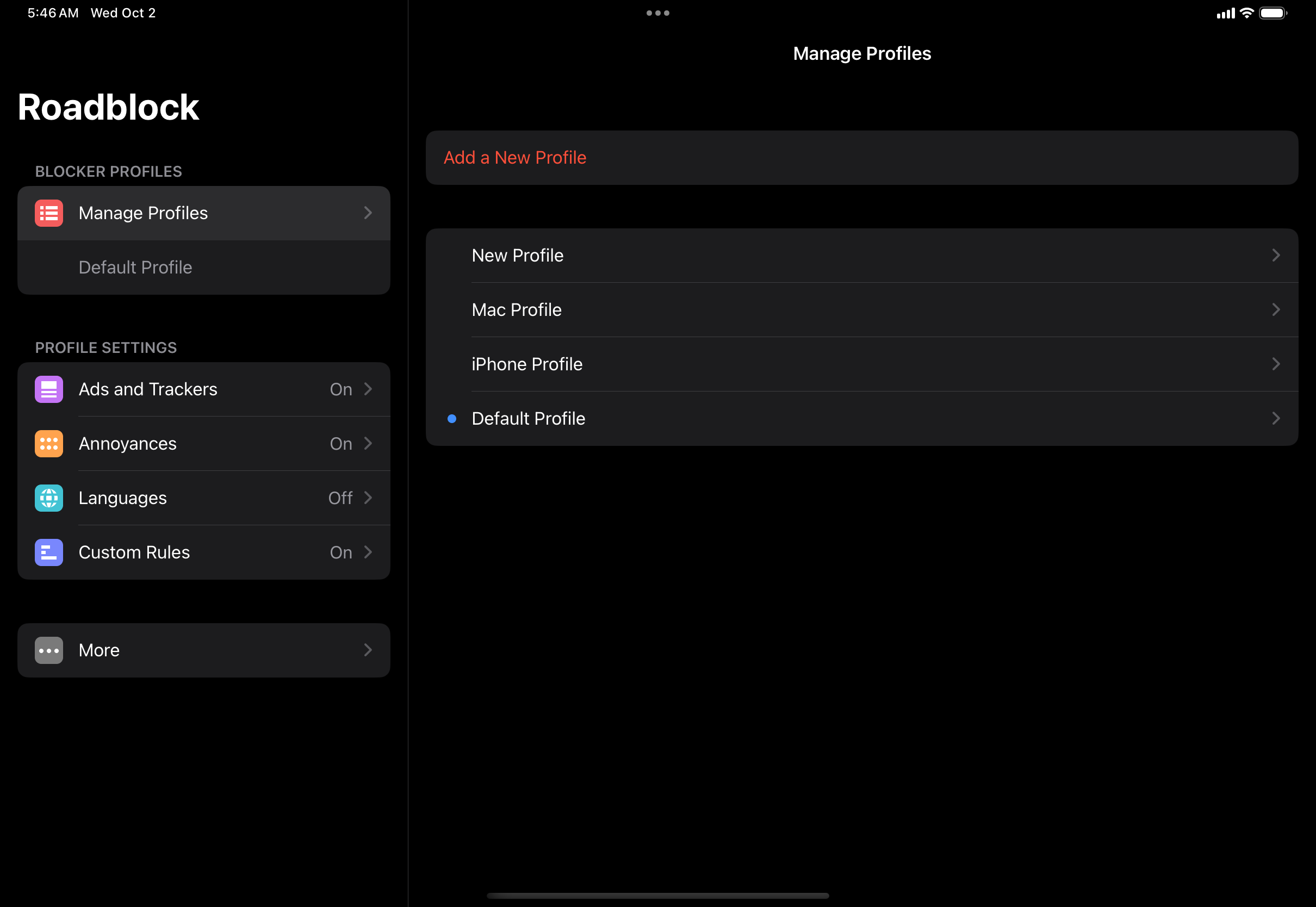The height and width of the screenshot is (907, 1316).
Task: Expand New Profile via its chevron
Action: click(x=1276, y=256)
